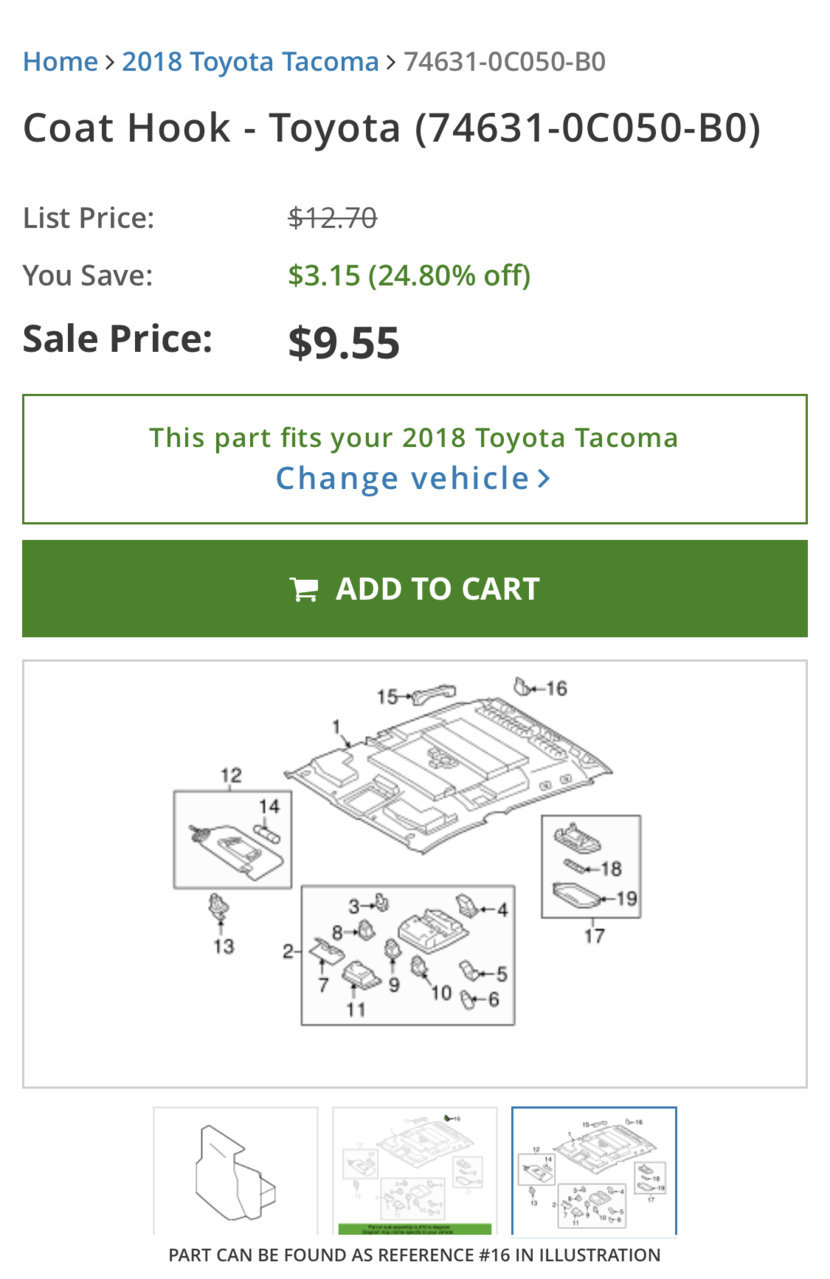Screen dimensions: 830x1279
Task: Select the middle faded diagram thumbnail
Action: (x=415, y=1171)
